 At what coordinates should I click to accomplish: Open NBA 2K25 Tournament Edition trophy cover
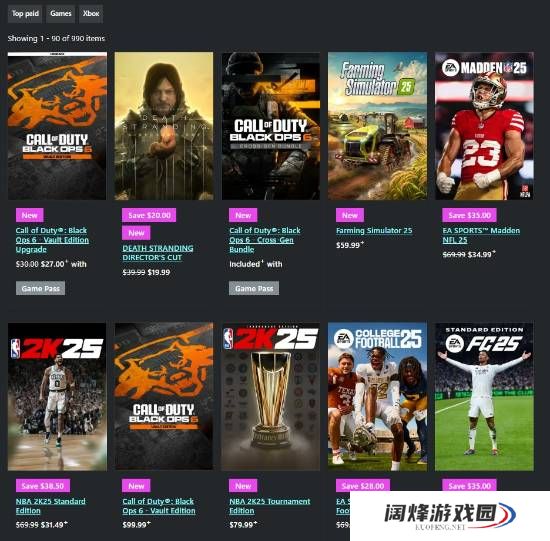pyautogui.click(x=270, y=396)
